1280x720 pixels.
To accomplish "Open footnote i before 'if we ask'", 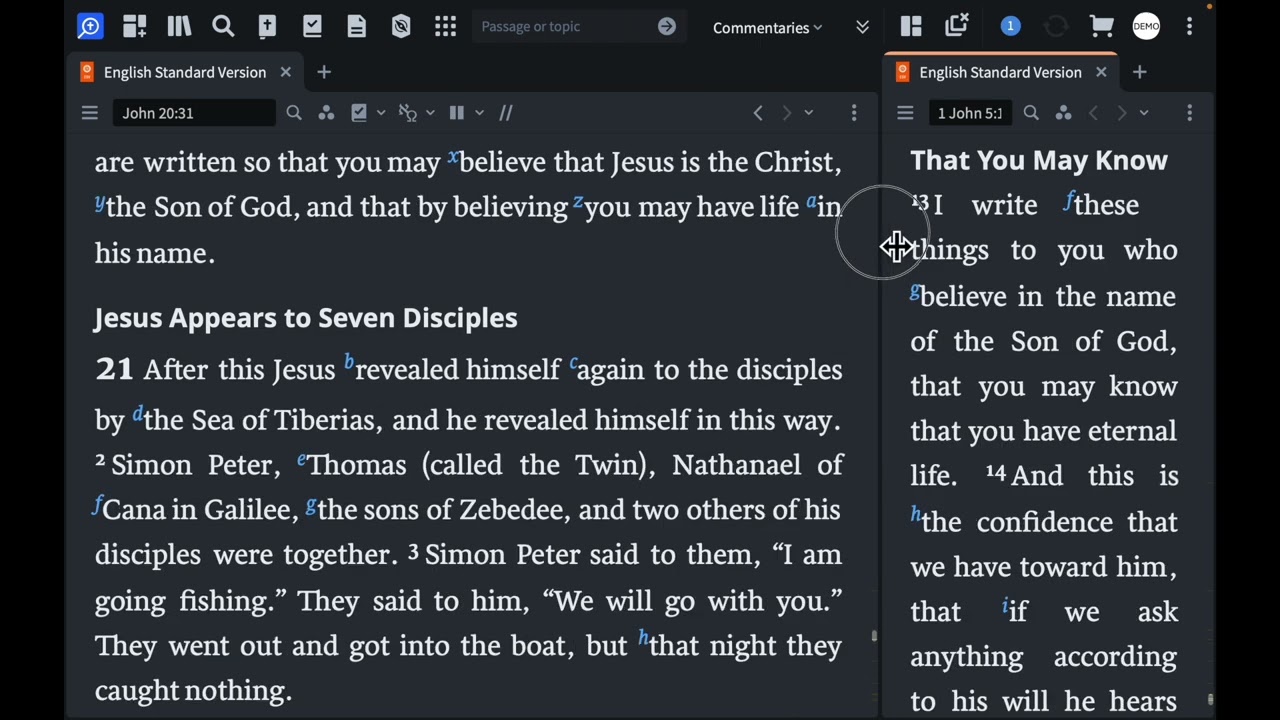I will coord(1004,604).
